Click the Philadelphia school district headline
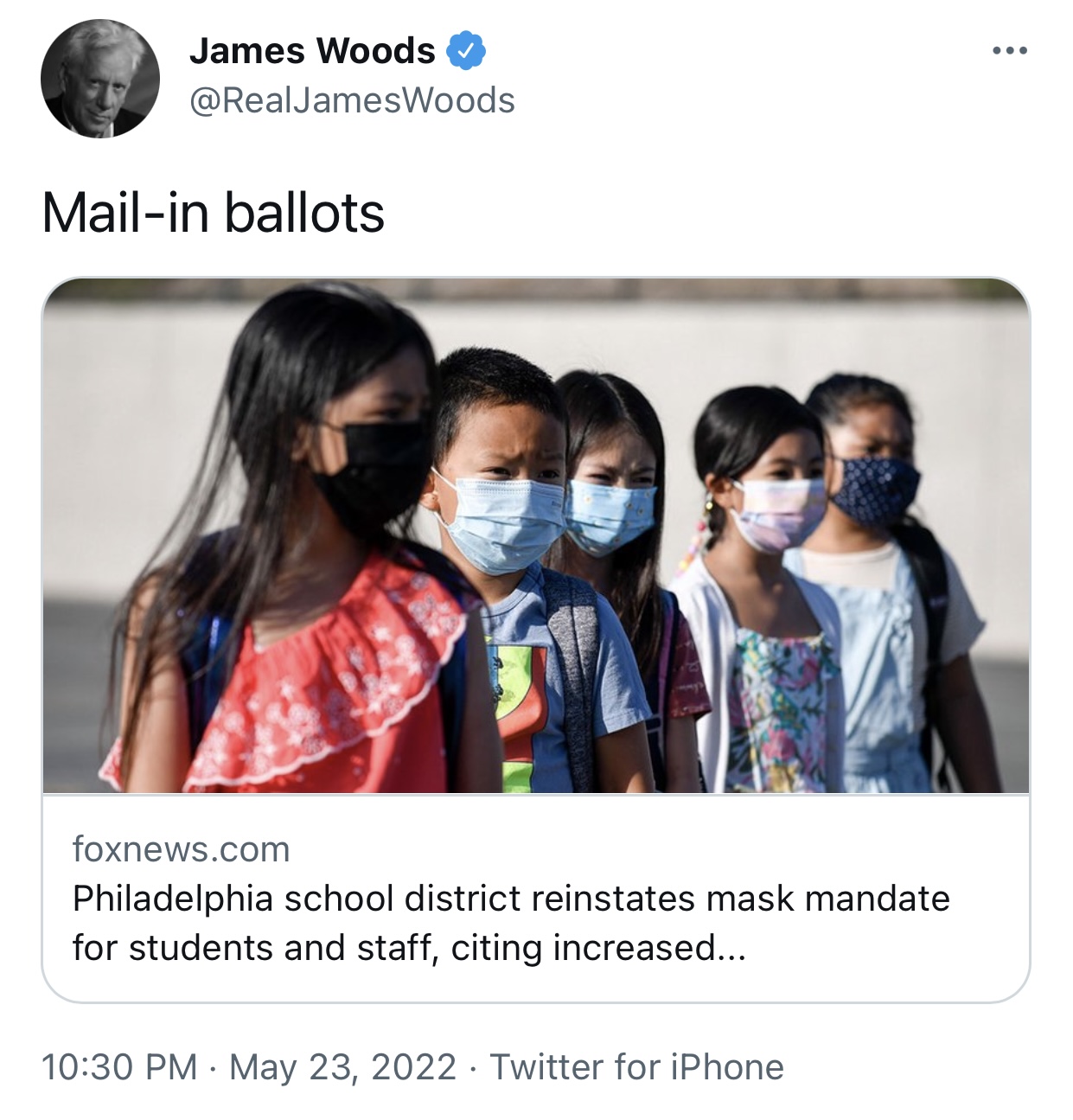The image size is (1073, 1120). pos(511,899)
